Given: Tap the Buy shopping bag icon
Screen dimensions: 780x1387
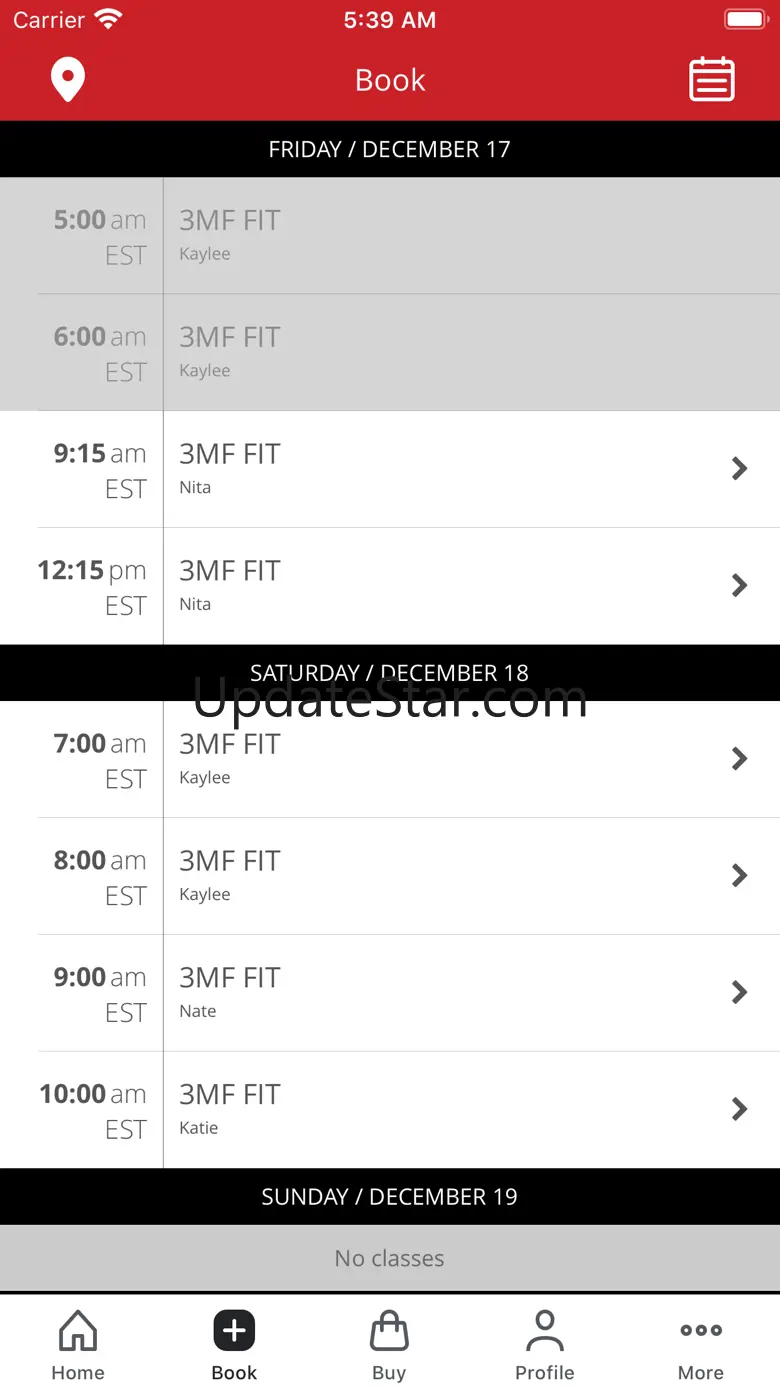Looking at the screenshot, I should pyautogui.click(x=389, y=1331).
